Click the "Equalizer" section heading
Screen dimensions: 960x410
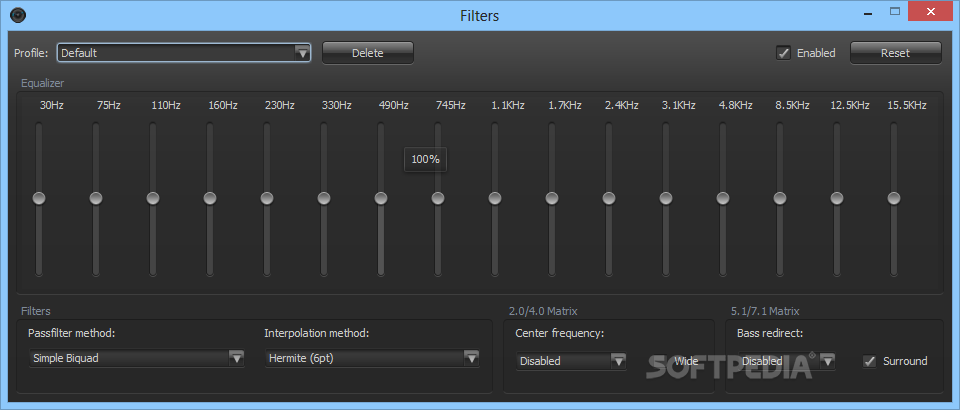[x=42, y=83]
